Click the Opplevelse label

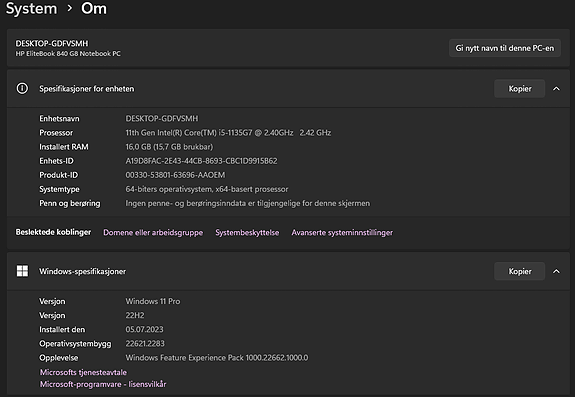(59, 358)
